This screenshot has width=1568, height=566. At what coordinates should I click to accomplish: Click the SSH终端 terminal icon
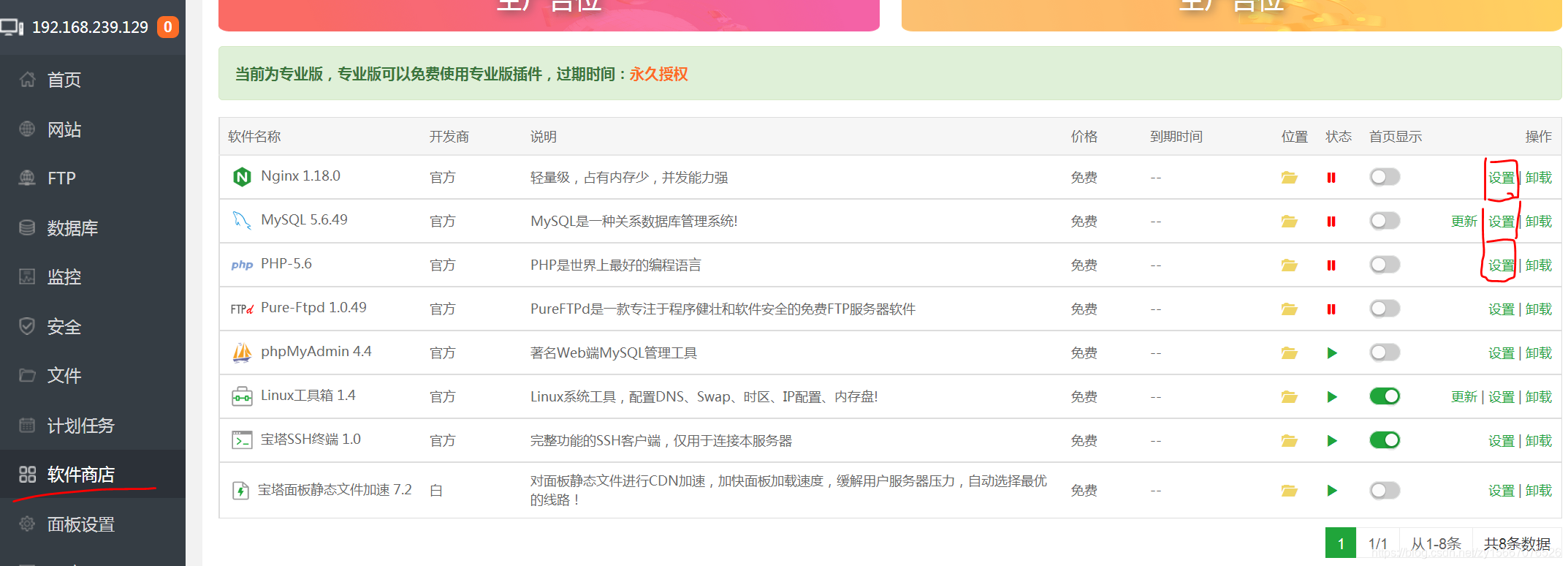click(242, 440)
